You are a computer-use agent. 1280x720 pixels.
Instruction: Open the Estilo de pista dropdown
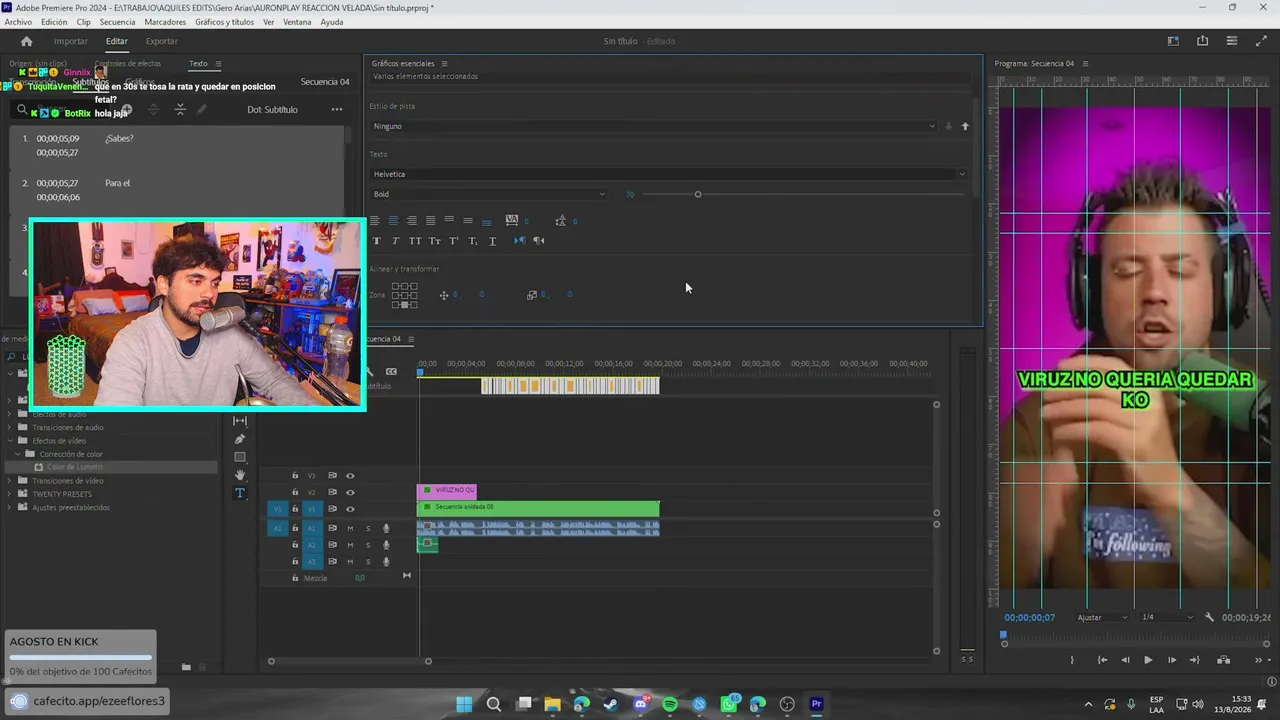pos(654,126)
